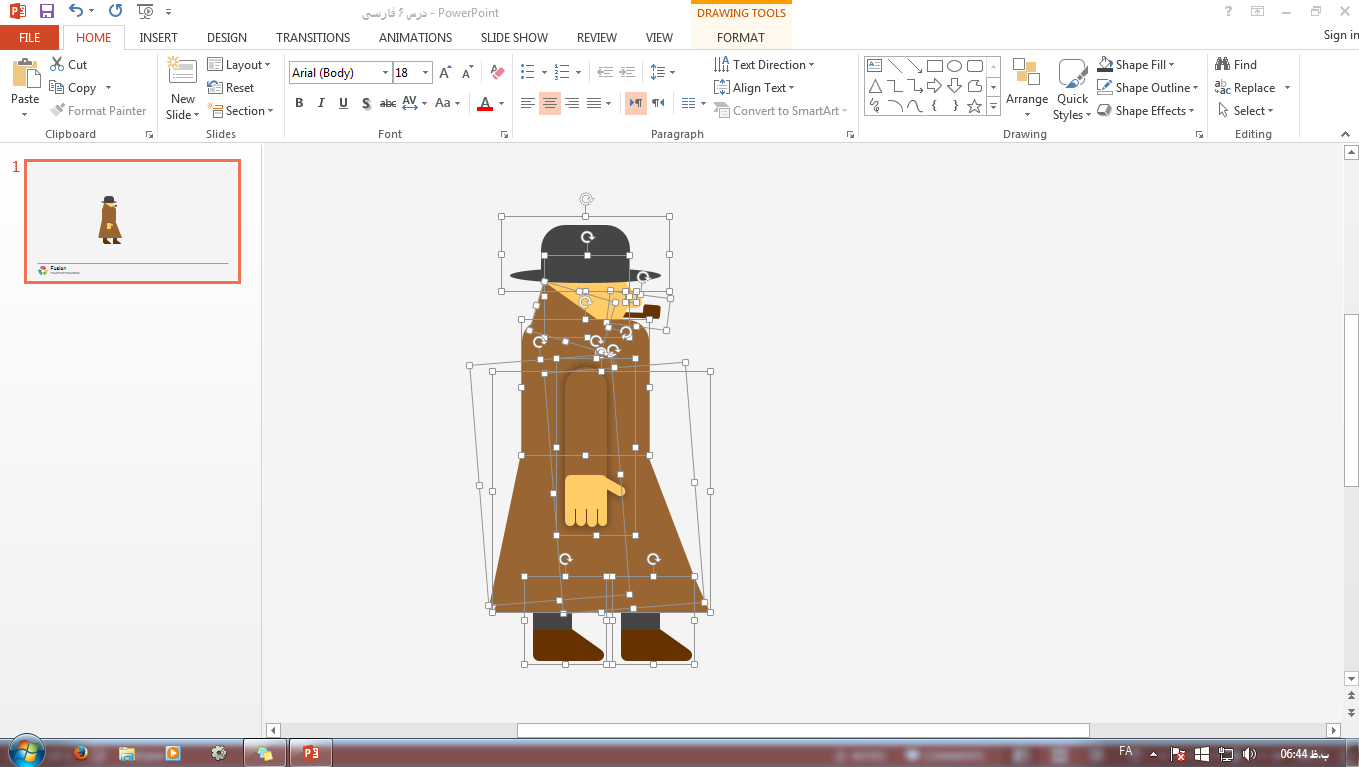Click Align Left paragraph icon
The width and height of the screenshot is (1359, 767).
[x=528, y=103]
